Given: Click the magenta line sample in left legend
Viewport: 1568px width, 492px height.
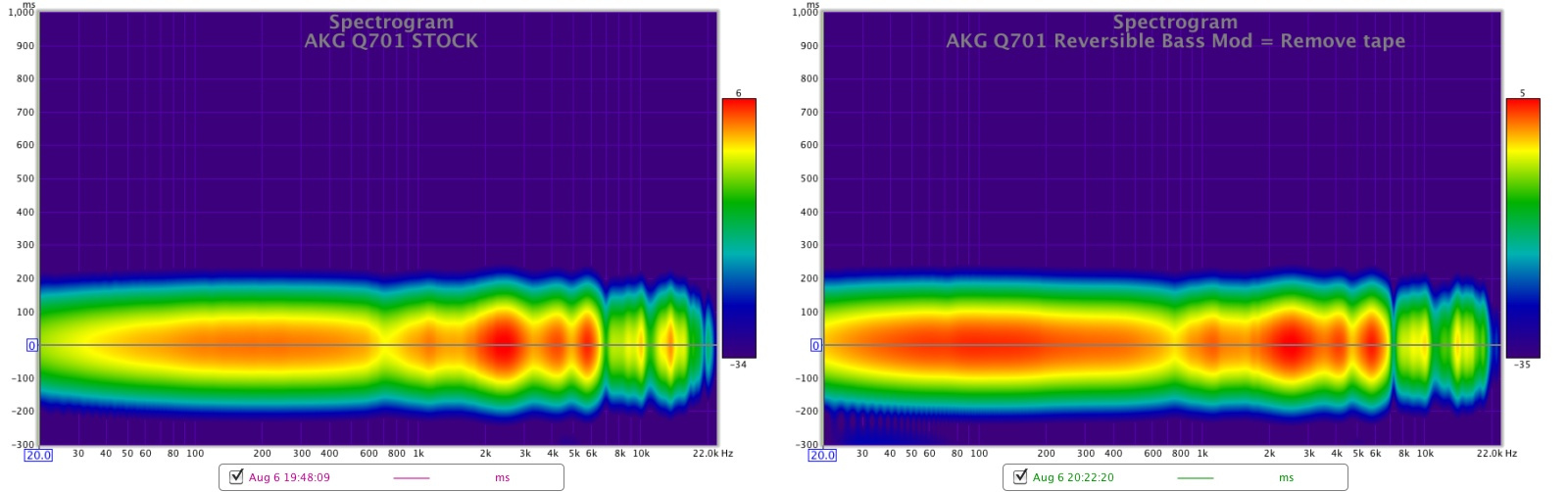Looking at the screenshot, I should click(411, 478).
